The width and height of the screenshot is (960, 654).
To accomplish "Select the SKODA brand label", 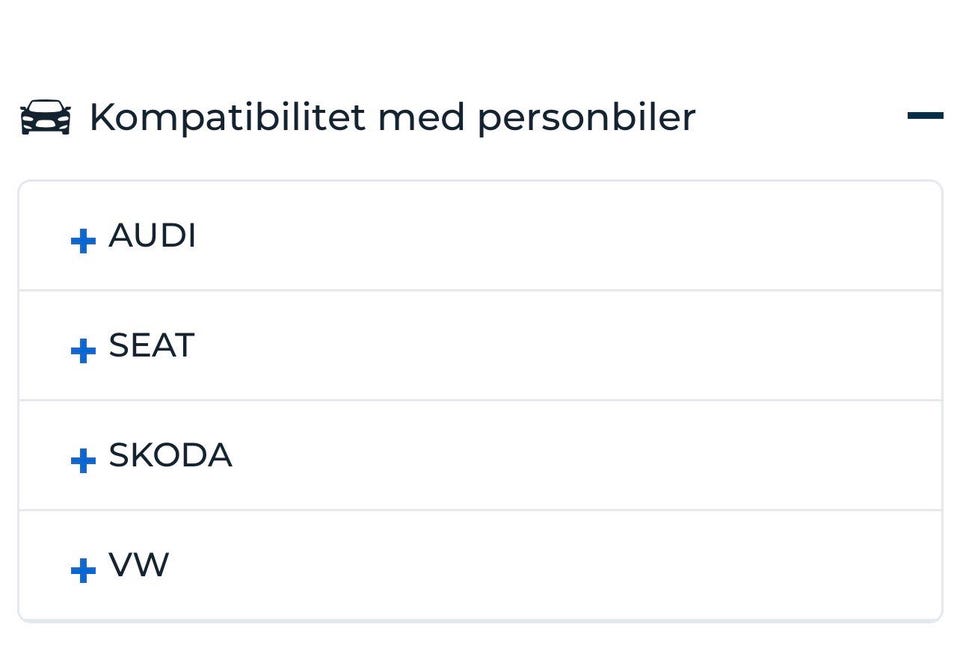I will pos(170,456).
